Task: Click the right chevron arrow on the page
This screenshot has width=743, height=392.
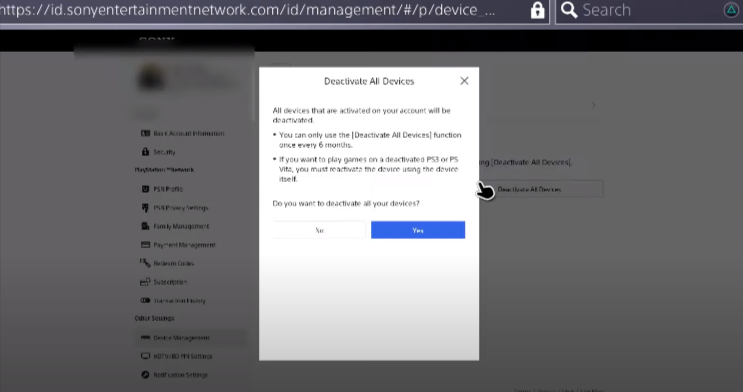Action: (593, 105)
